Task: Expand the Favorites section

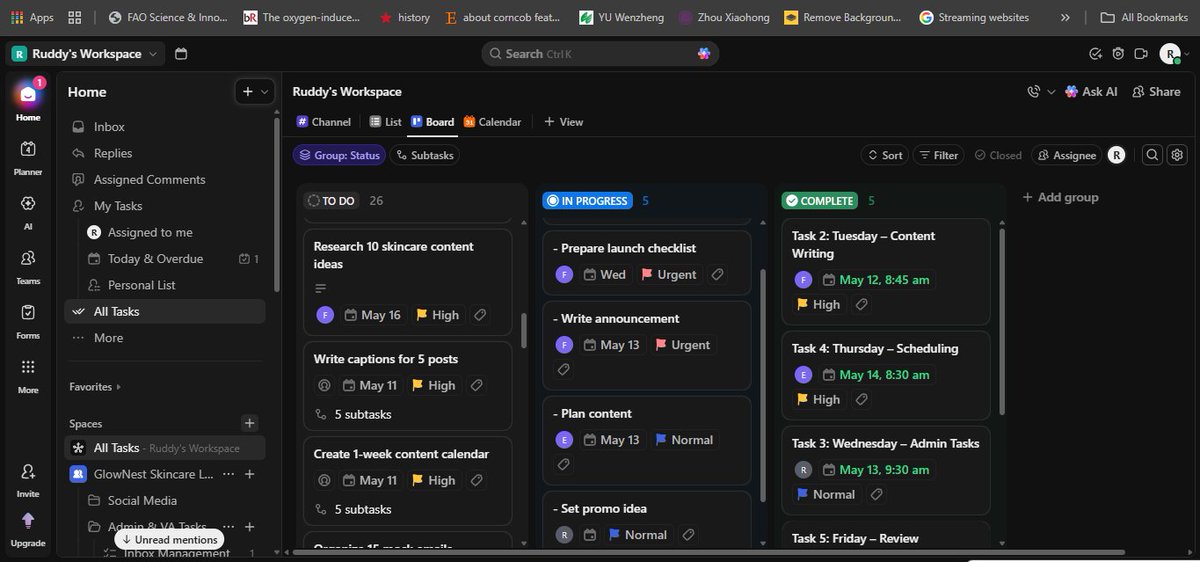Action: click(95, 386)
